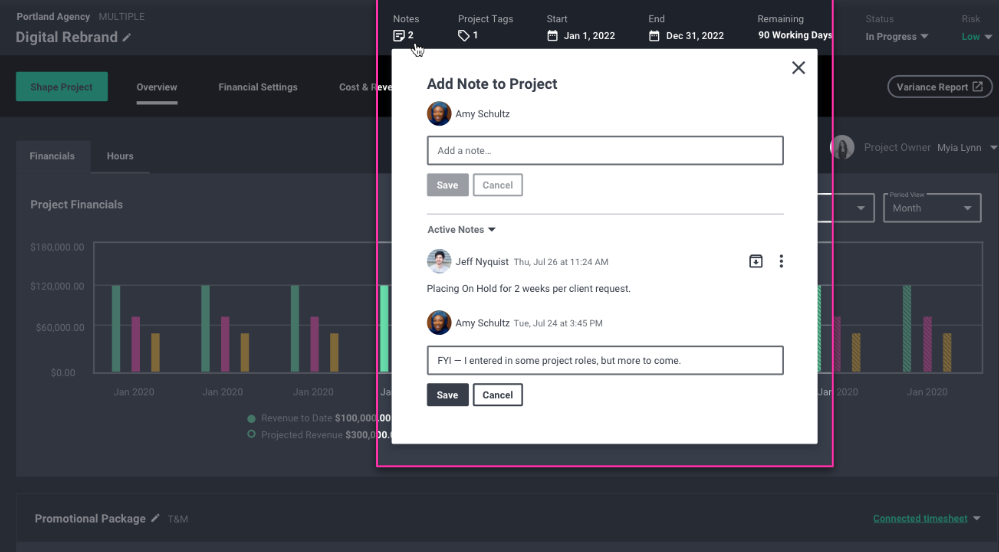Switch to the Hours tab
Screen dimensions: 999x552
[x=120, y=156]
